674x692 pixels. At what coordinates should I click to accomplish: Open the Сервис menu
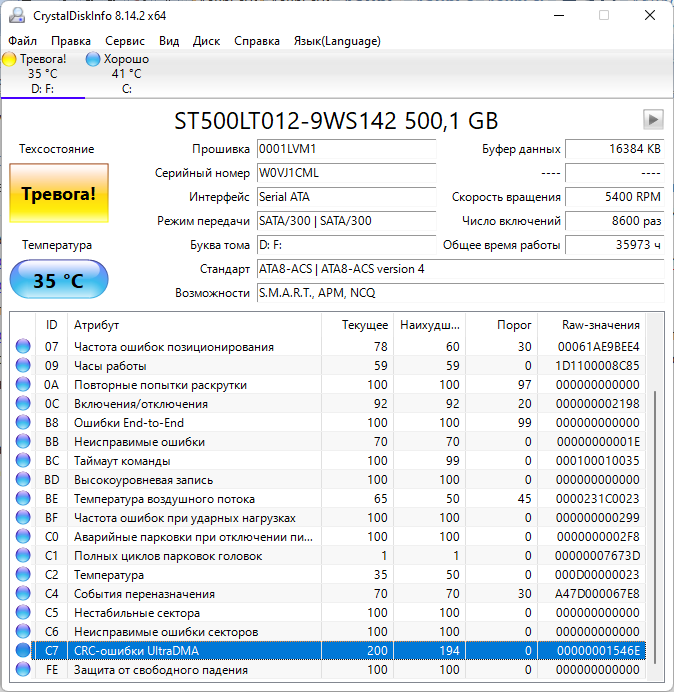(x=125, y=41)
